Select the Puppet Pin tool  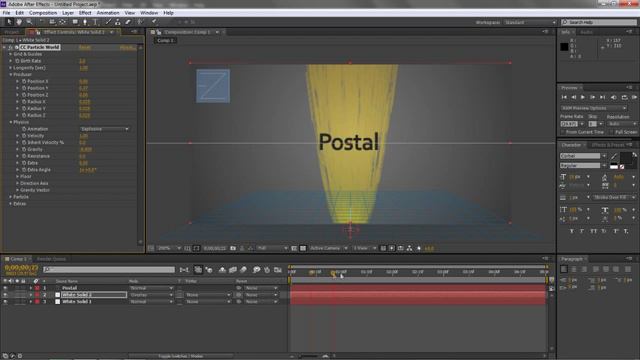(154, 22)
